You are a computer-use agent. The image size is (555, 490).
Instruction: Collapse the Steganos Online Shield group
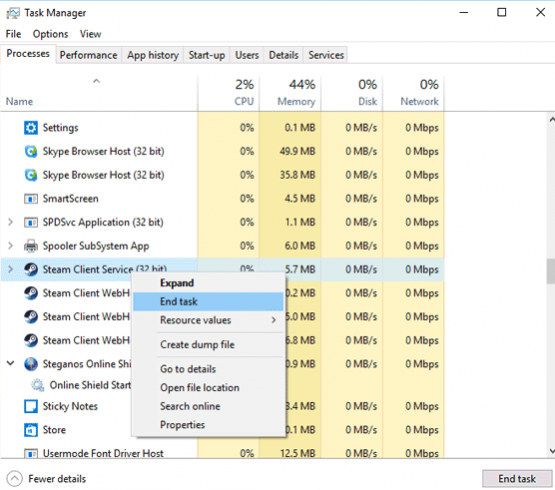[x=11, y=363]
